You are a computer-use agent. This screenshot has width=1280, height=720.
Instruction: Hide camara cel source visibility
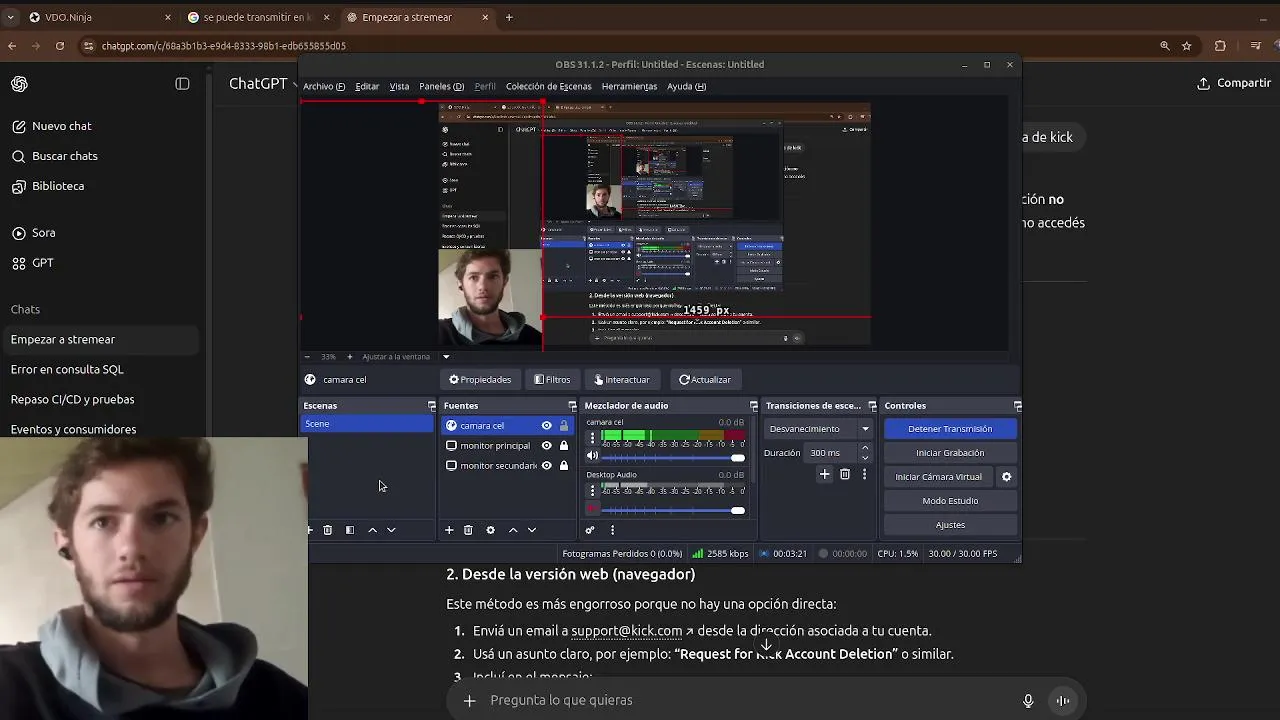click(x=546, y=426)
